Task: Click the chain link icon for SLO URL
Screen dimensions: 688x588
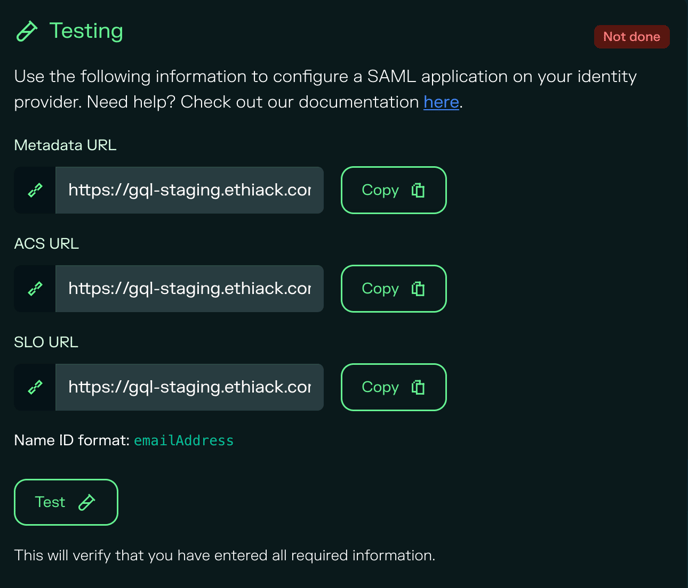Action: pos(35,387)
